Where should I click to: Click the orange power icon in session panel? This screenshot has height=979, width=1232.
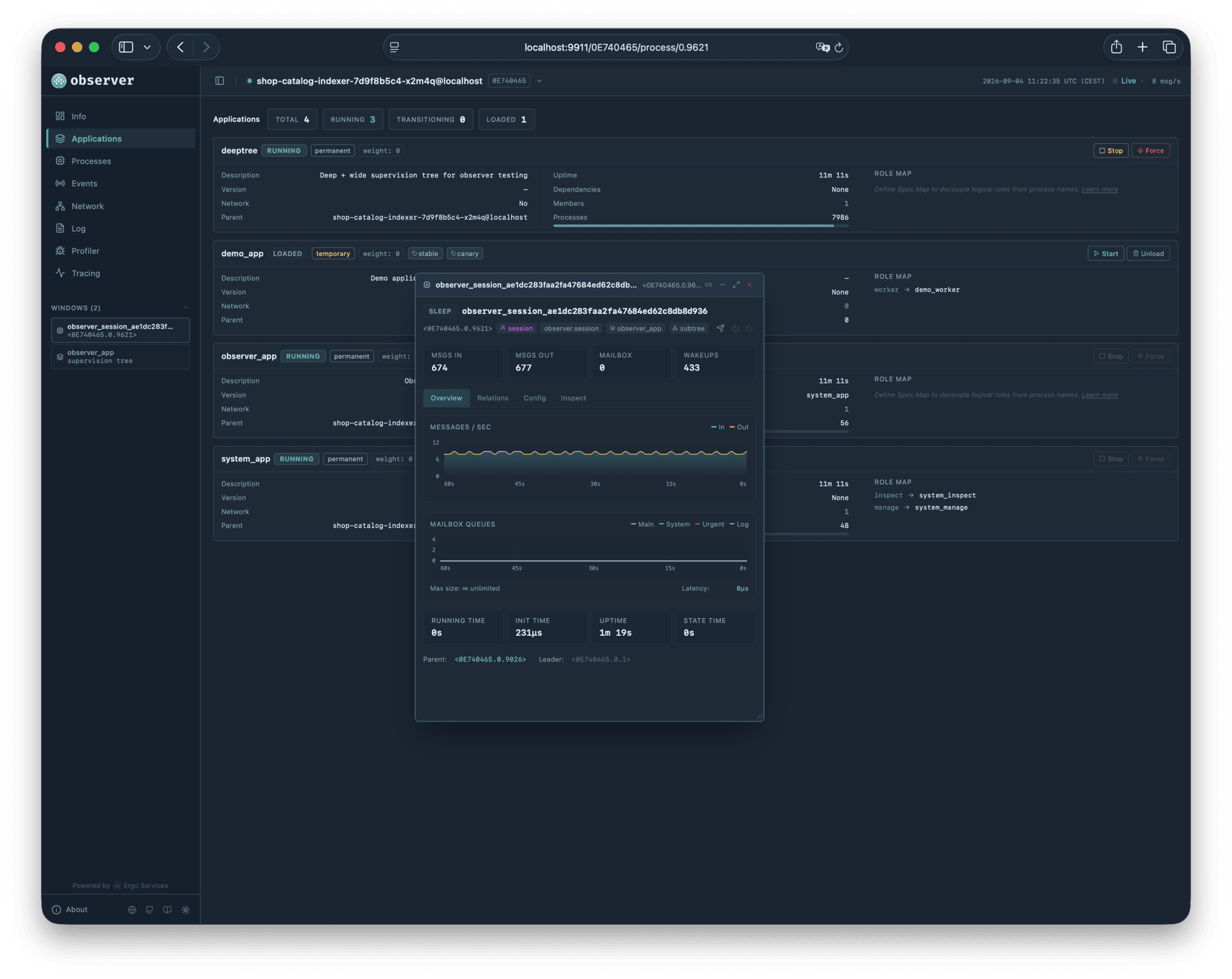point(735,329)
